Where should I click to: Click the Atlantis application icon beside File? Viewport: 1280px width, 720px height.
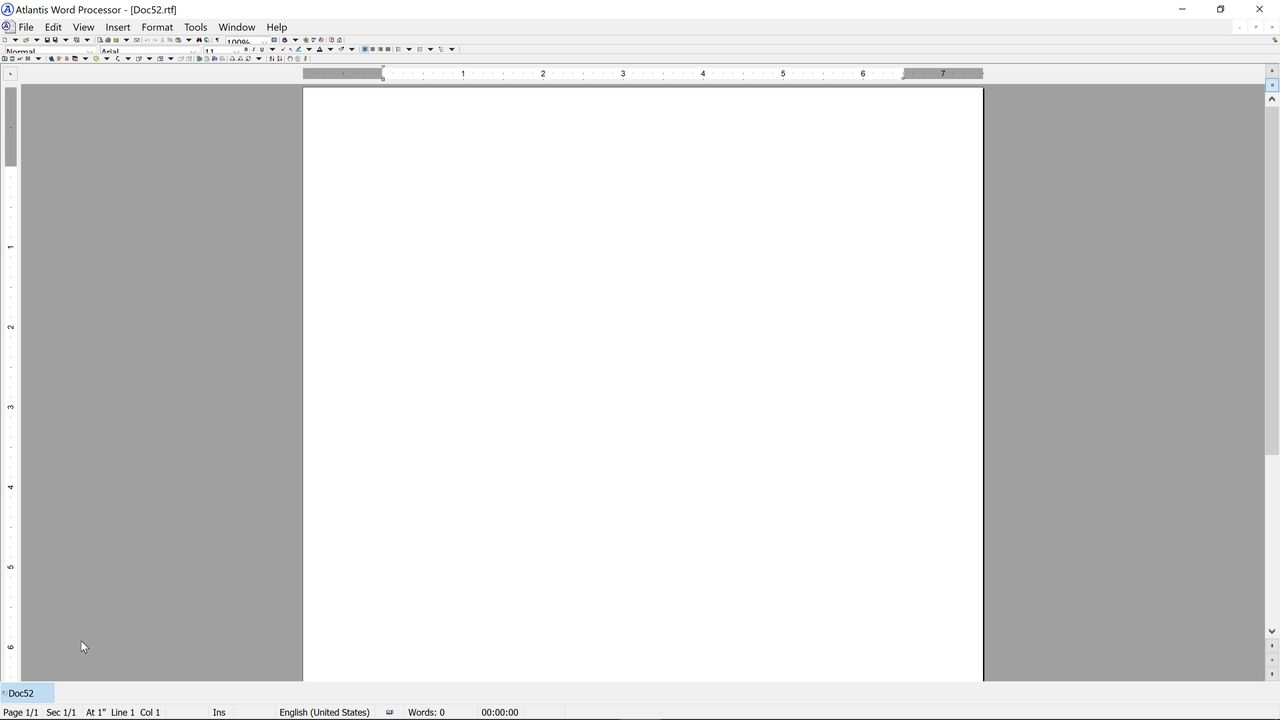[8, 27]
